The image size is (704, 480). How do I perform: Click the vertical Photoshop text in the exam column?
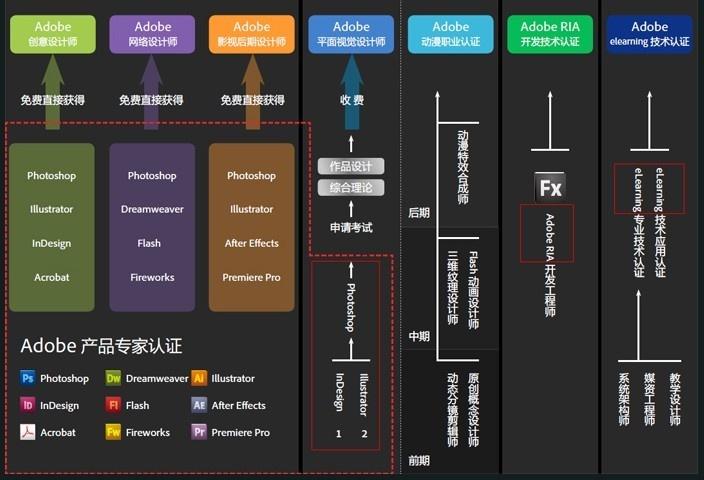tap(351, 308)
